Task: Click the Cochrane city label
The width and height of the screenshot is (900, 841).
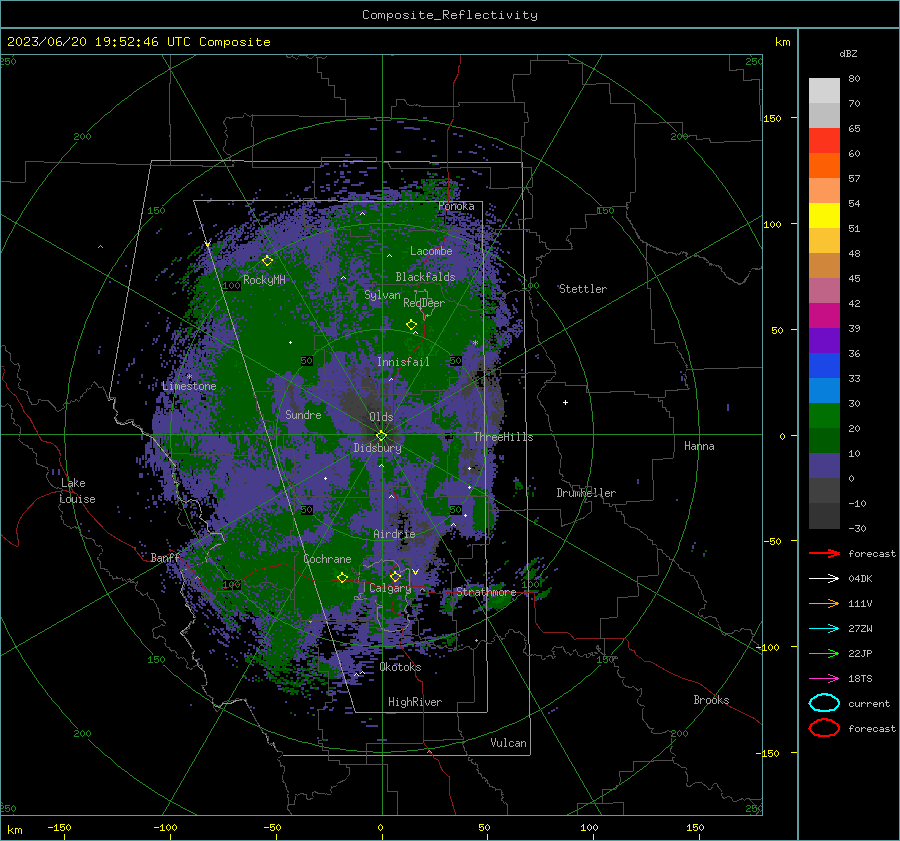Action: (327, 559)
